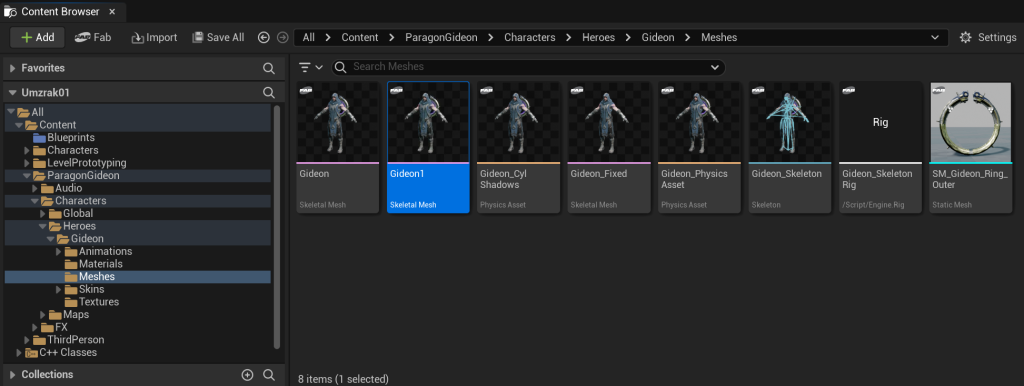Click the Import button

[x=154, y=37]
